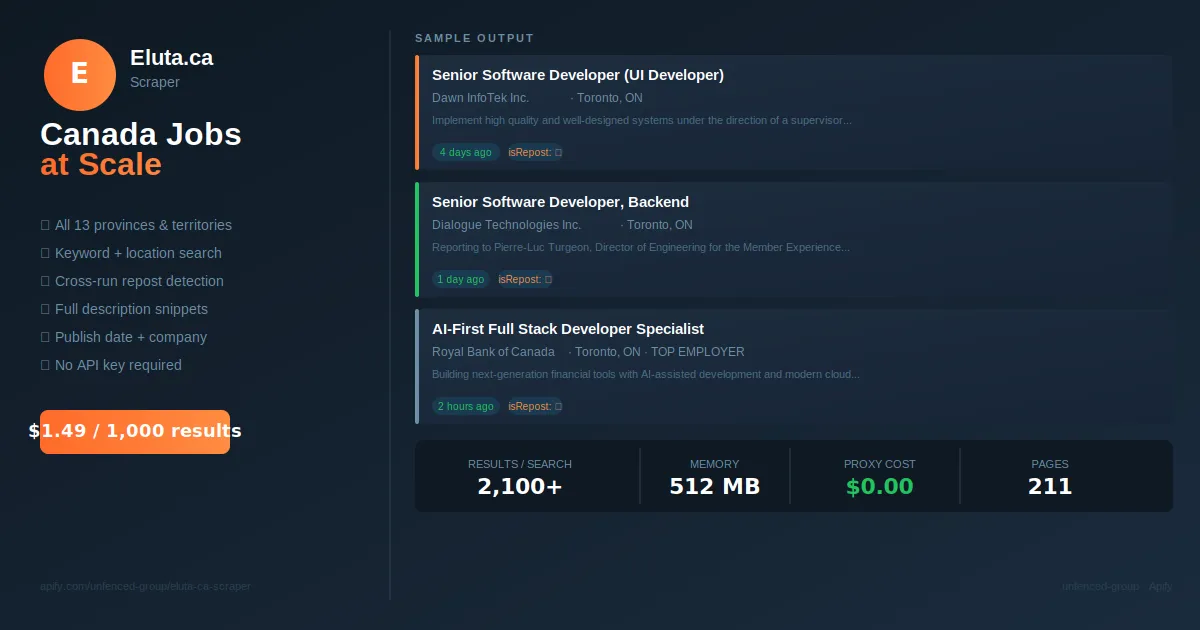Screen dimensions: 1200x630
Task: Click the icon beside Full description snippets
Action: tap(45, 309)
